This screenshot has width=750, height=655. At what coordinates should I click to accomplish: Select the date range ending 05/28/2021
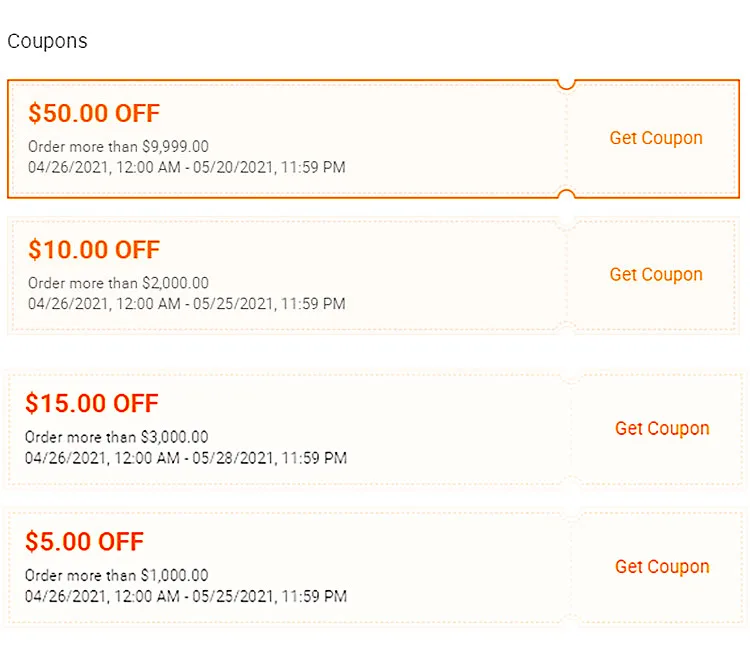(x=186, y=458)
